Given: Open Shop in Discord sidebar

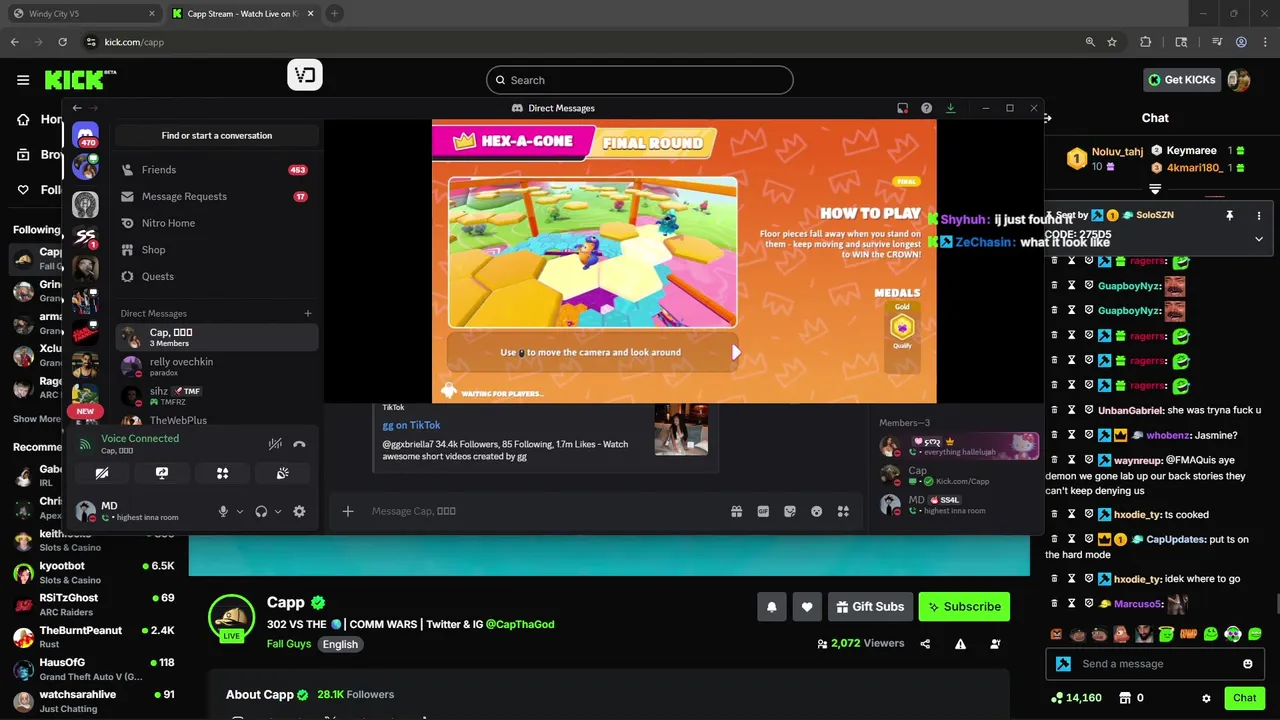Looking at the screenshot, I should point(216,250).
